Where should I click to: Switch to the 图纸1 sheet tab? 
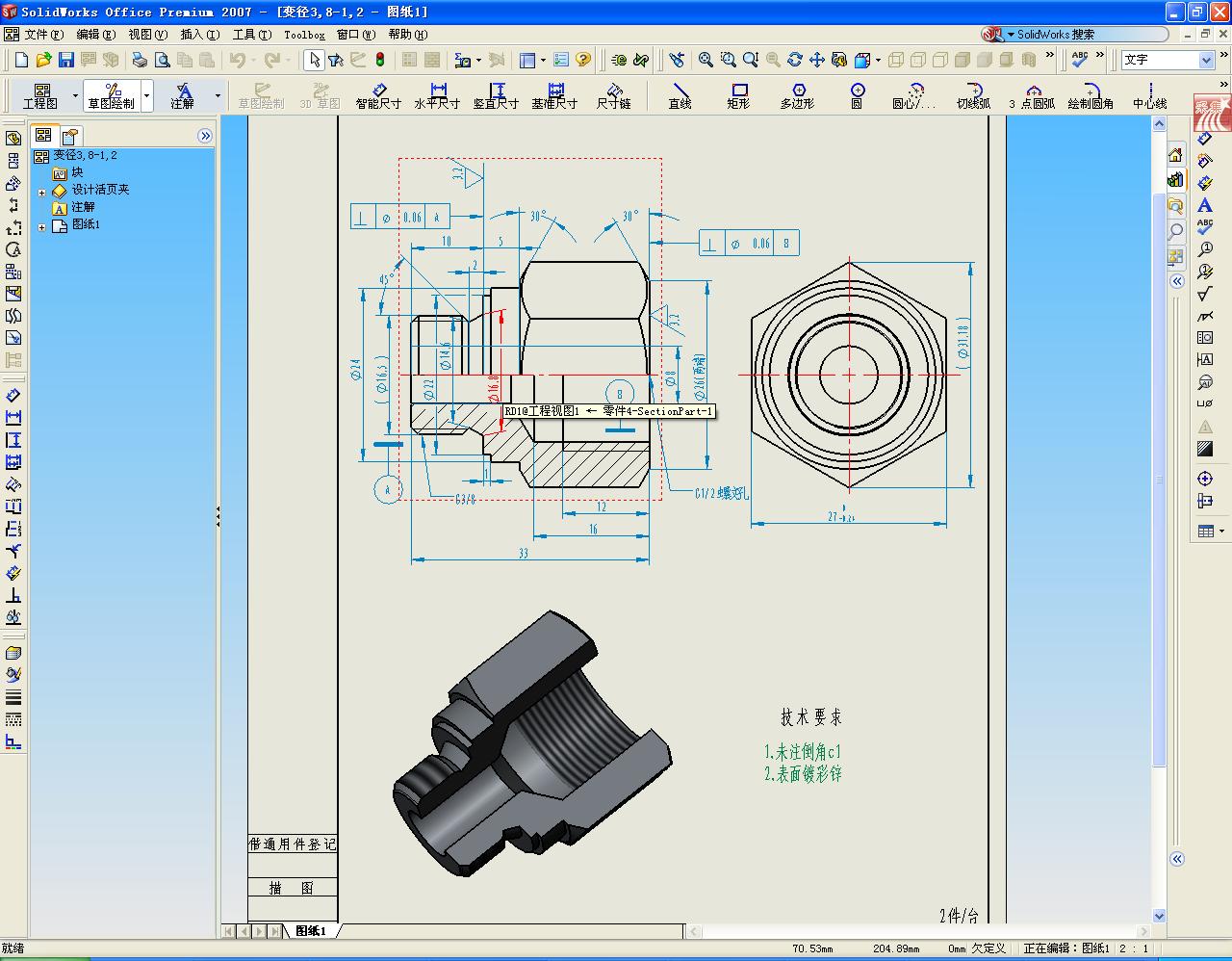[x=311, y=931]
